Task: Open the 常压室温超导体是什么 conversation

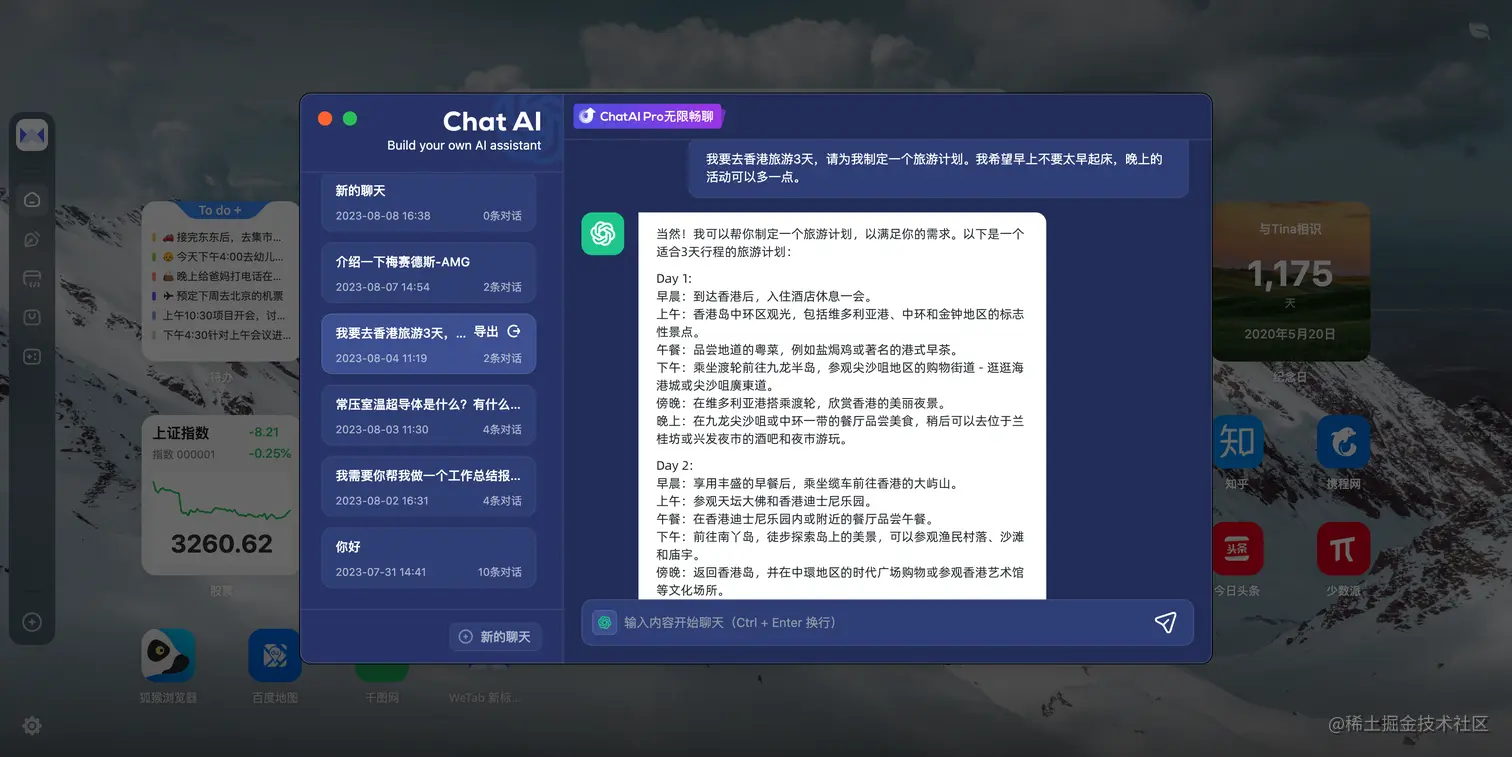Action: tap(428, 416)
